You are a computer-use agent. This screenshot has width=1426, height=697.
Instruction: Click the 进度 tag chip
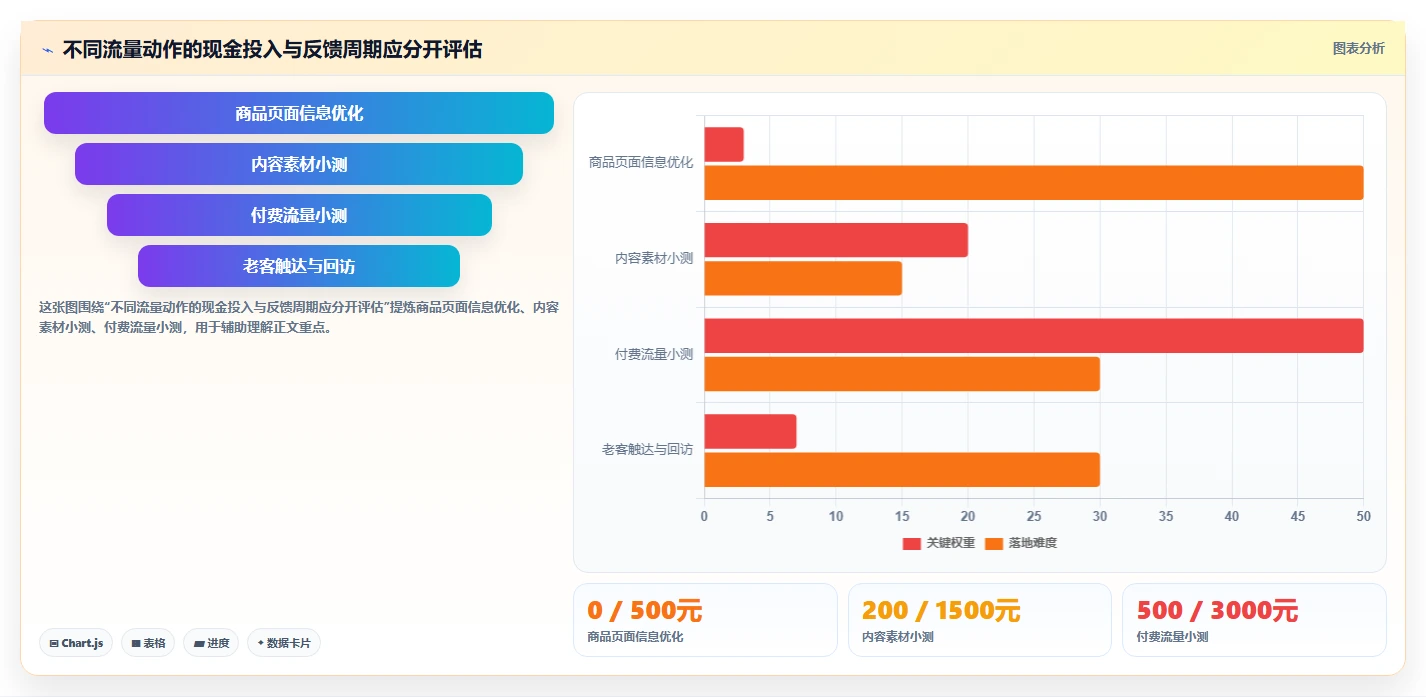(211, 643)
